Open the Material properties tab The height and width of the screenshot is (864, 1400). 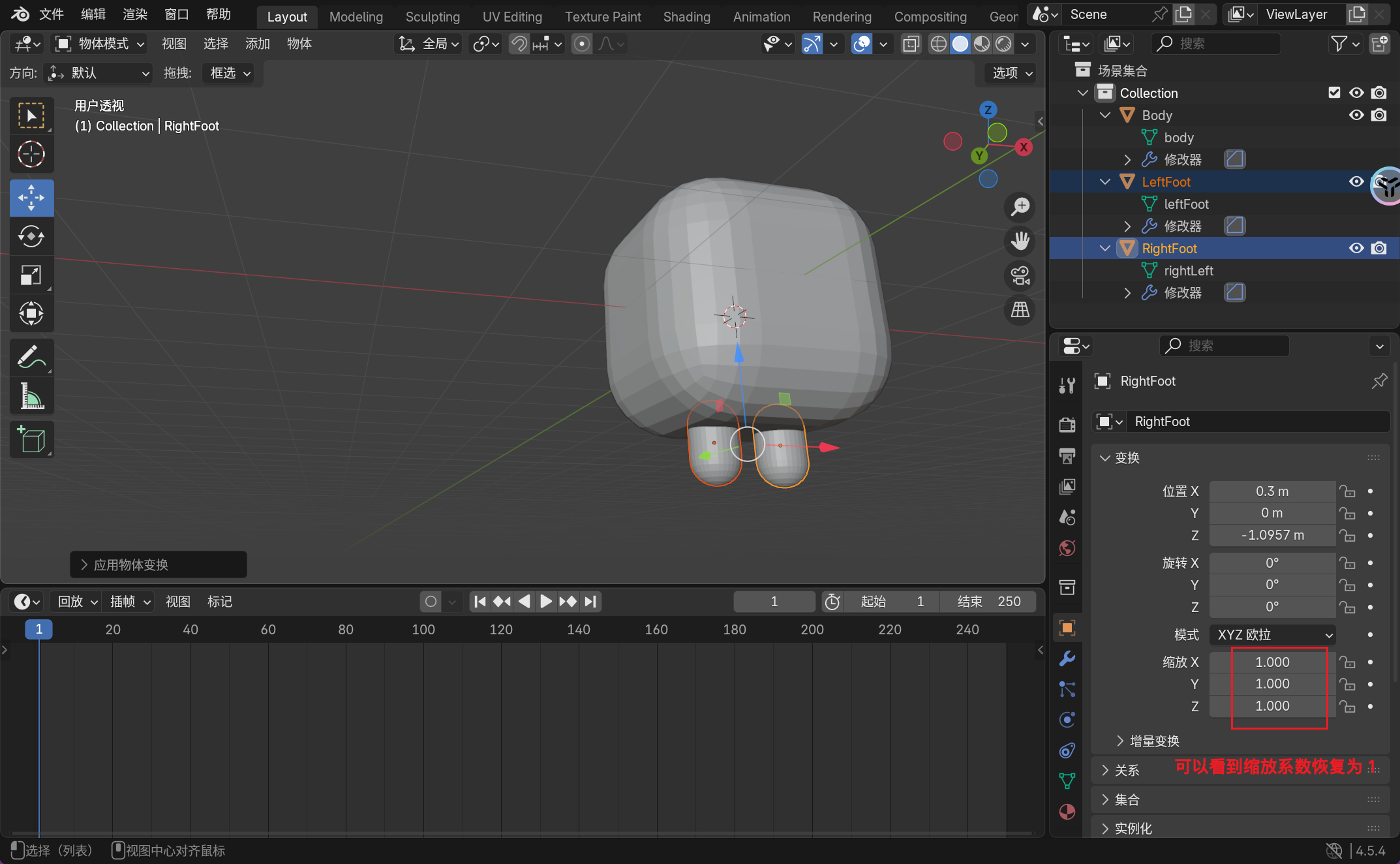[1067, 812]
